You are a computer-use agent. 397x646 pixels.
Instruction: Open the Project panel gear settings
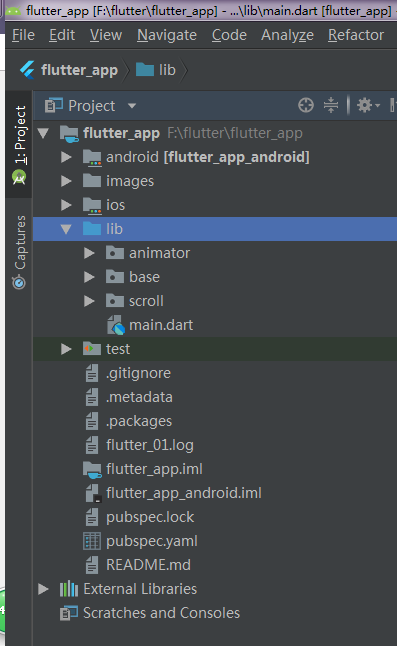tap(368, 105)
